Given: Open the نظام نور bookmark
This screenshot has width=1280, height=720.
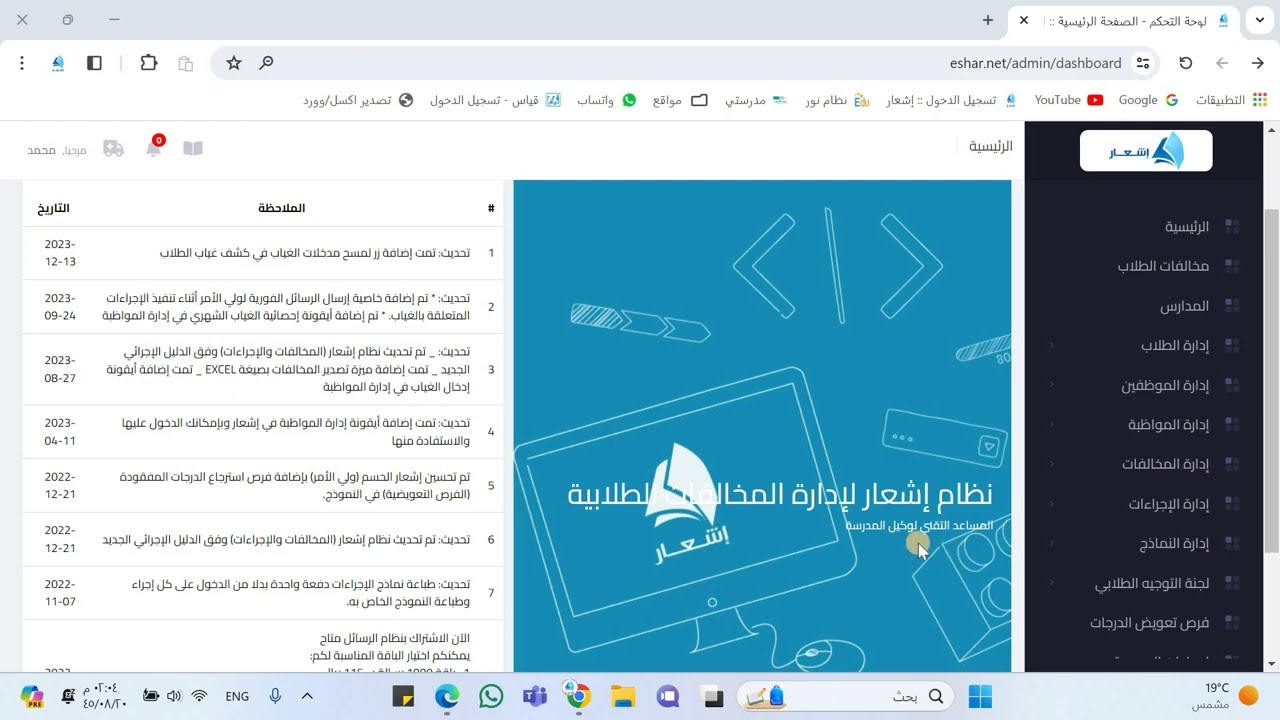Looking at the screenshot, I should 838,100.
